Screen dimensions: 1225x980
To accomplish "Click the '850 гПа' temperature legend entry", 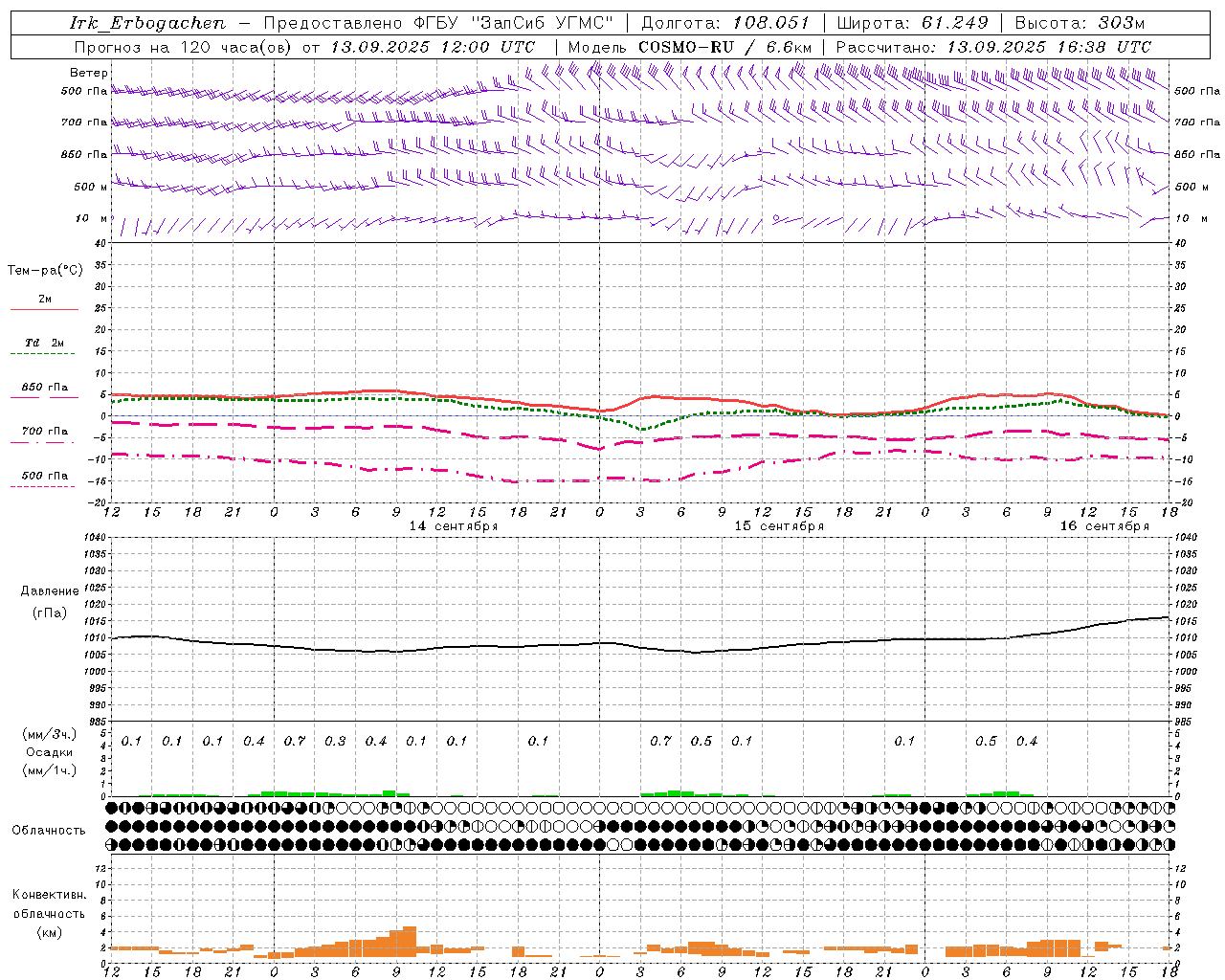I will coord(45,388).
